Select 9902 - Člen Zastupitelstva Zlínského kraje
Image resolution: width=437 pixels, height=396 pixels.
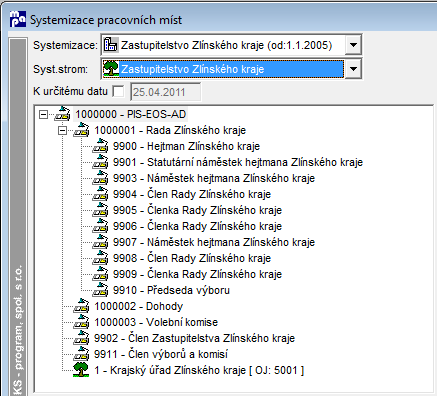click(x=194, y=338)
